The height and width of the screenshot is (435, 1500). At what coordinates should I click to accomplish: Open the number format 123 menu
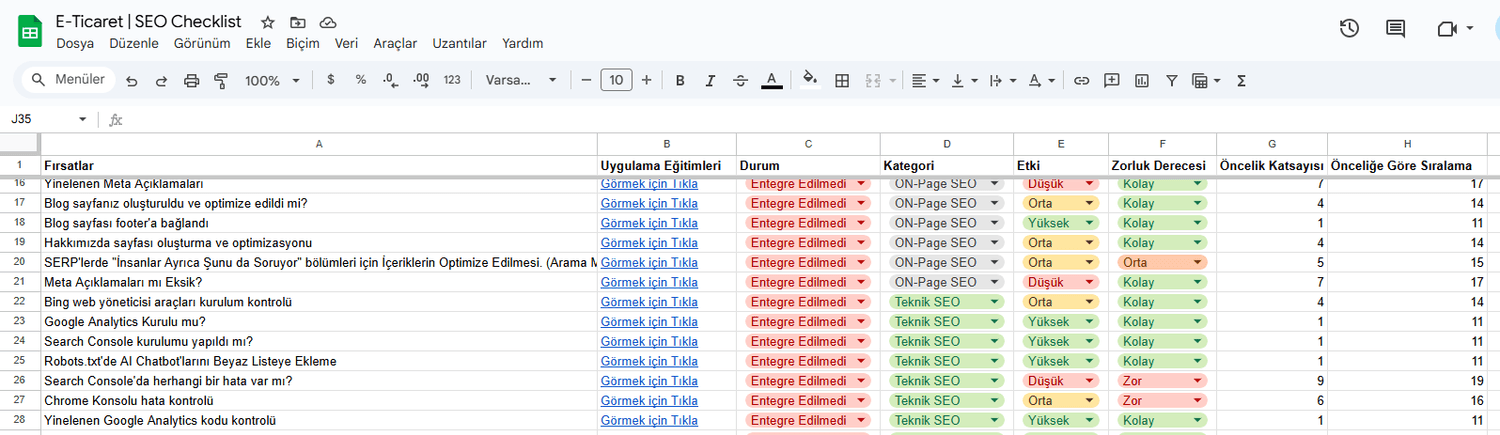[452, 80]
